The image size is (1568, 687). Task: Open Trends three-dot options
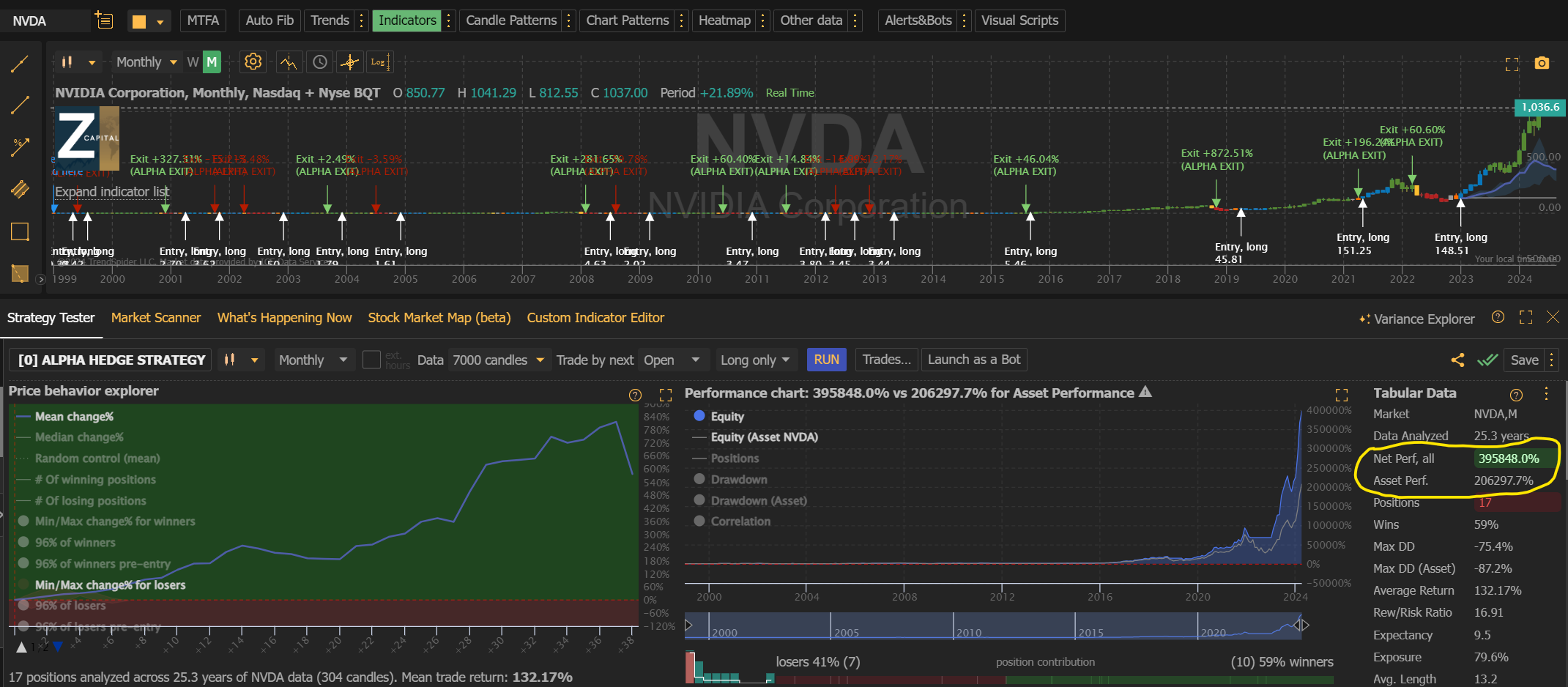pyautogui.click(x=361, y=21)
